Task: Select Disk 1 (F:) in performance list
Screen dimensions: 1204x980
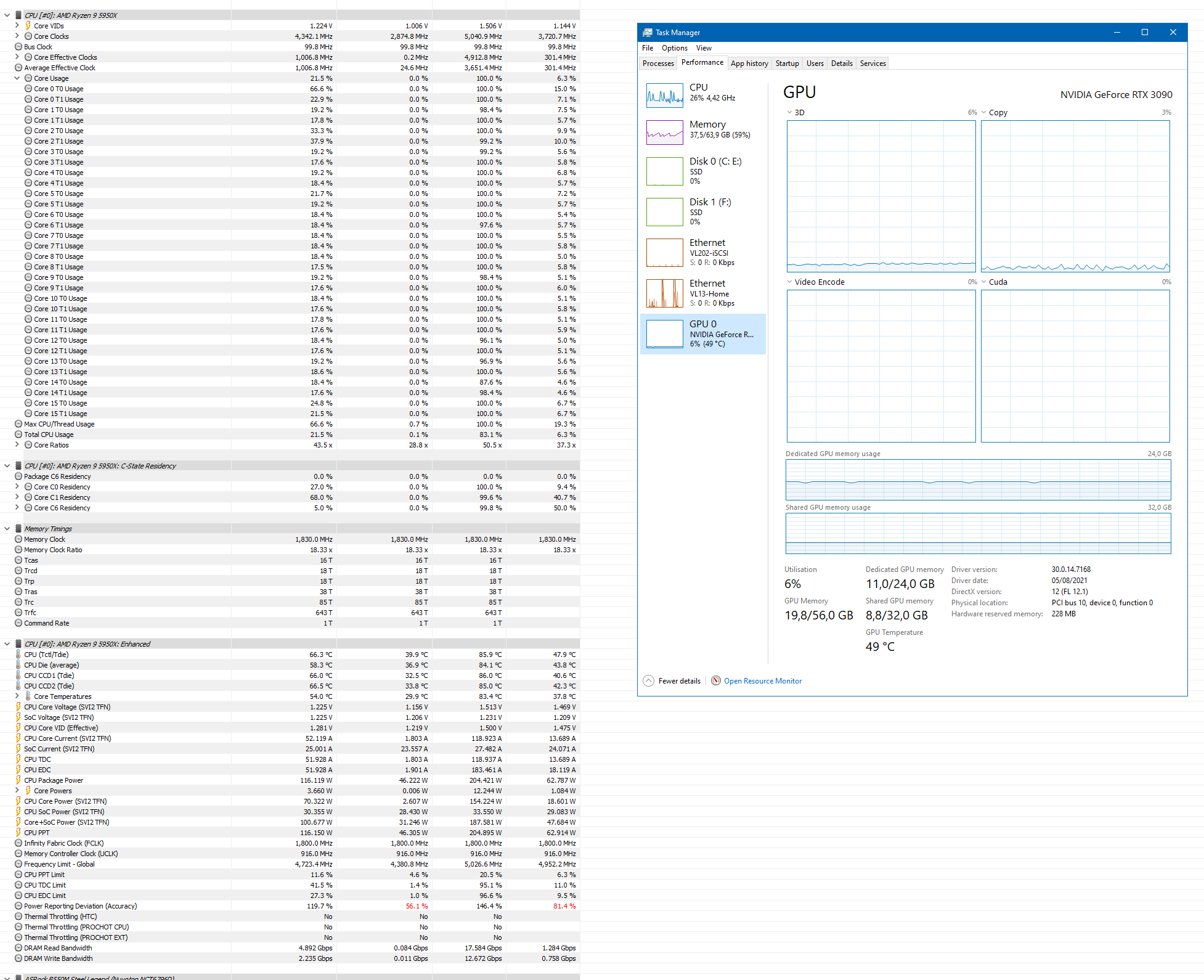Action: 703,212
